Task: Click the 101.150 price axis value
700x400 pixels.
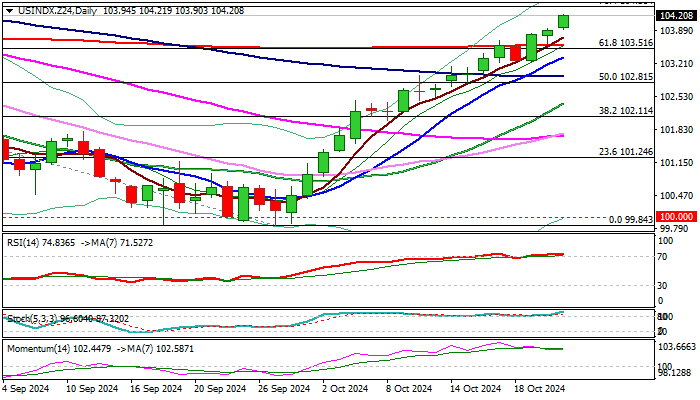Action: [x=676, y=162]
